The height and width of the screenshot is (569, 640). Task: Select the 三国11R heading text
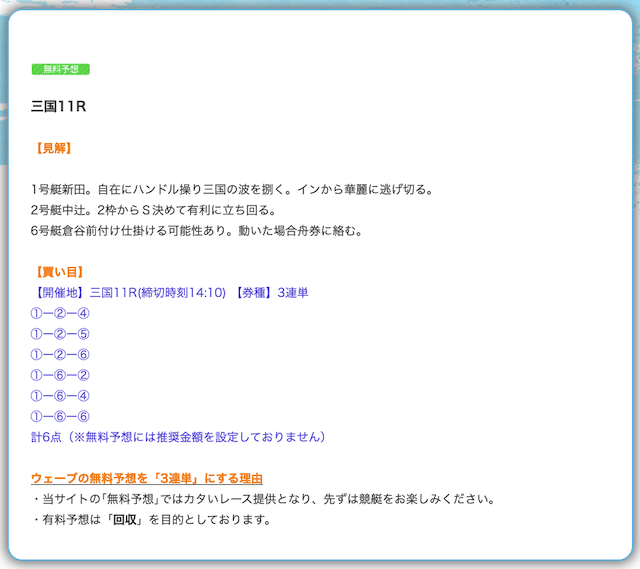point(58,107)
